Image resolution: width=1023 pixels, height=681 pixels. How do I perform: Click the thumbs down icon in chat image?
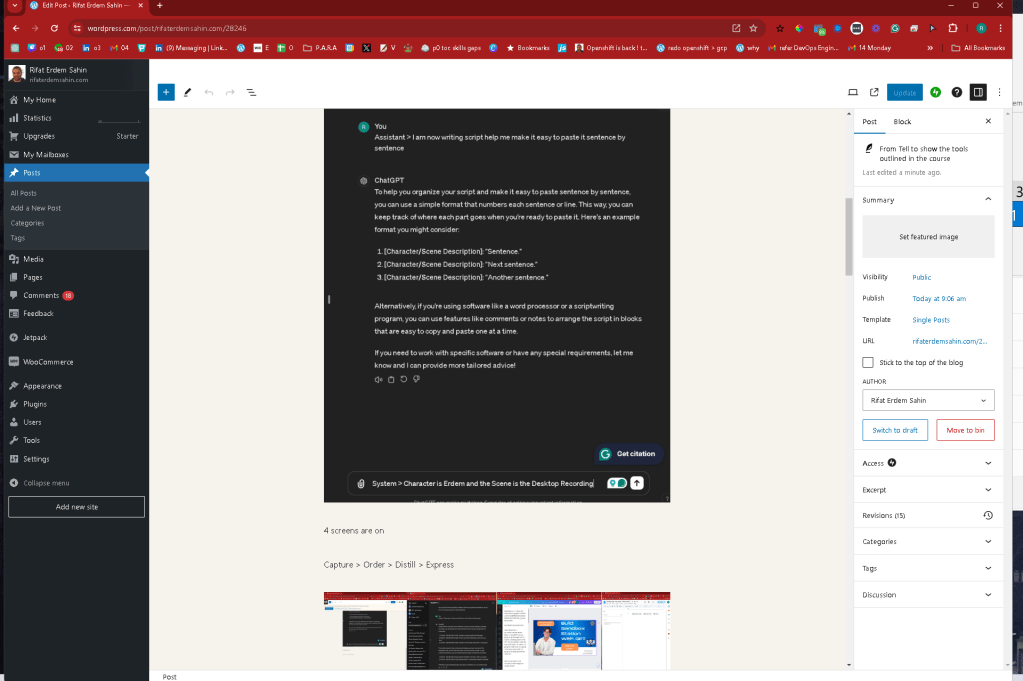tap(416, 379)
